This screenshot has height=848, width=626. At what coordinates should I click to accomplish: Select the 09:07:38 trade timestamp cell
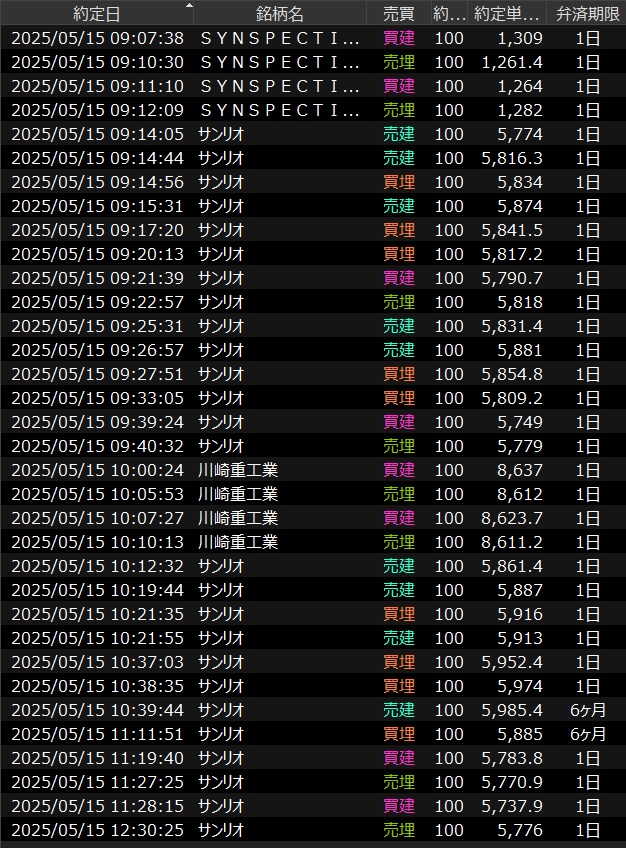tap(97, 38)
